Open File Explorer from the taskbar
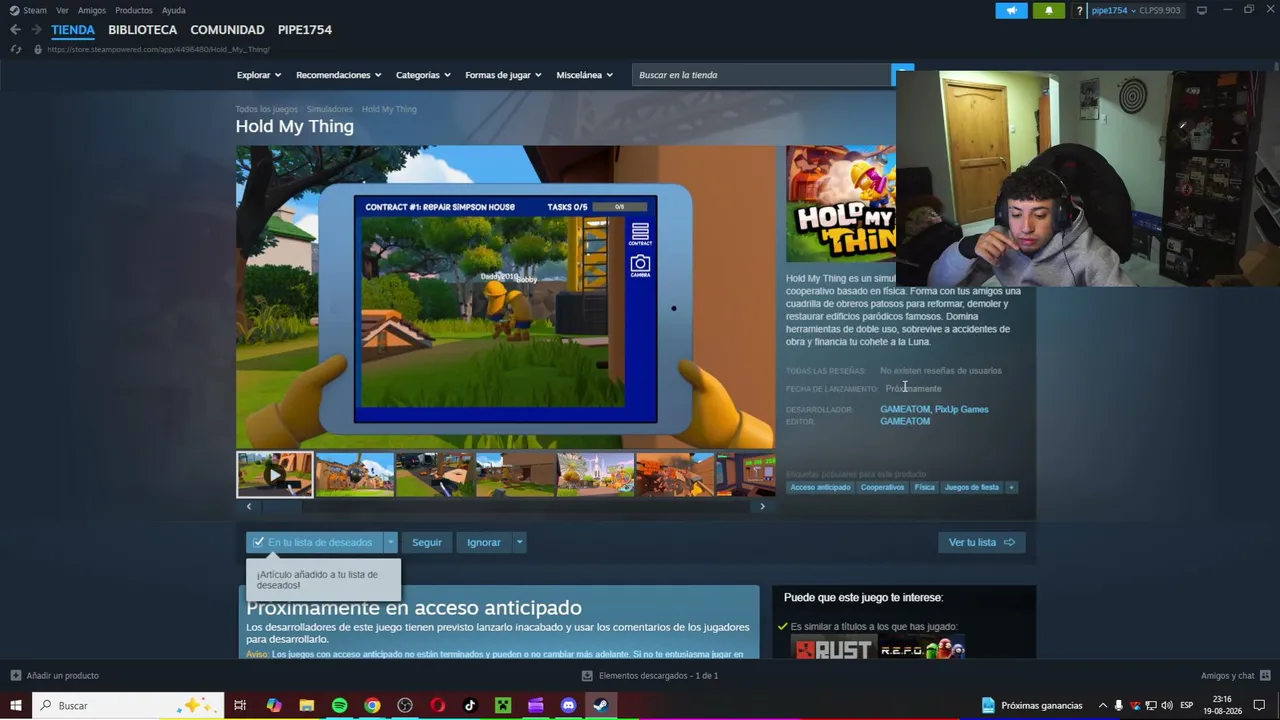1280x720 pixels. click(x=307, y=706)
